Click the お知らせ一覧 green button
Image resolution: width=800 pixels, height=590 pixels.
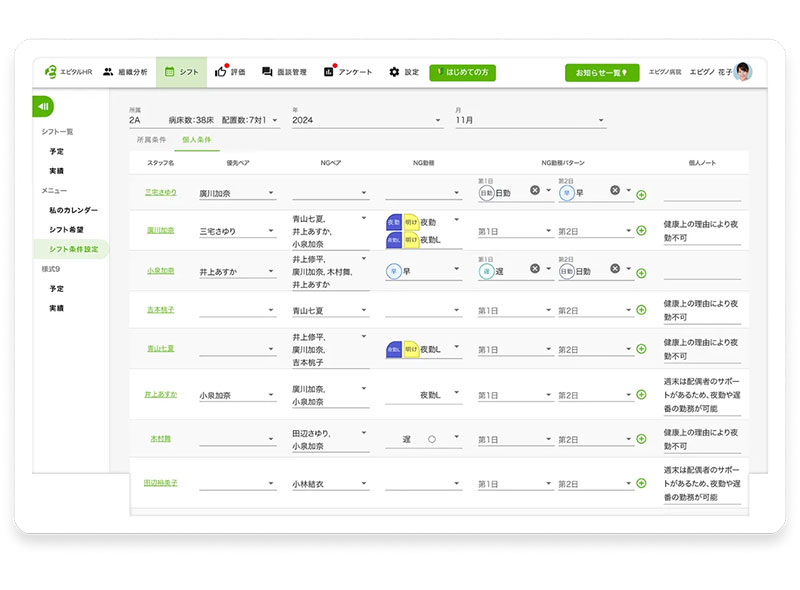click(x=602, y=72)
